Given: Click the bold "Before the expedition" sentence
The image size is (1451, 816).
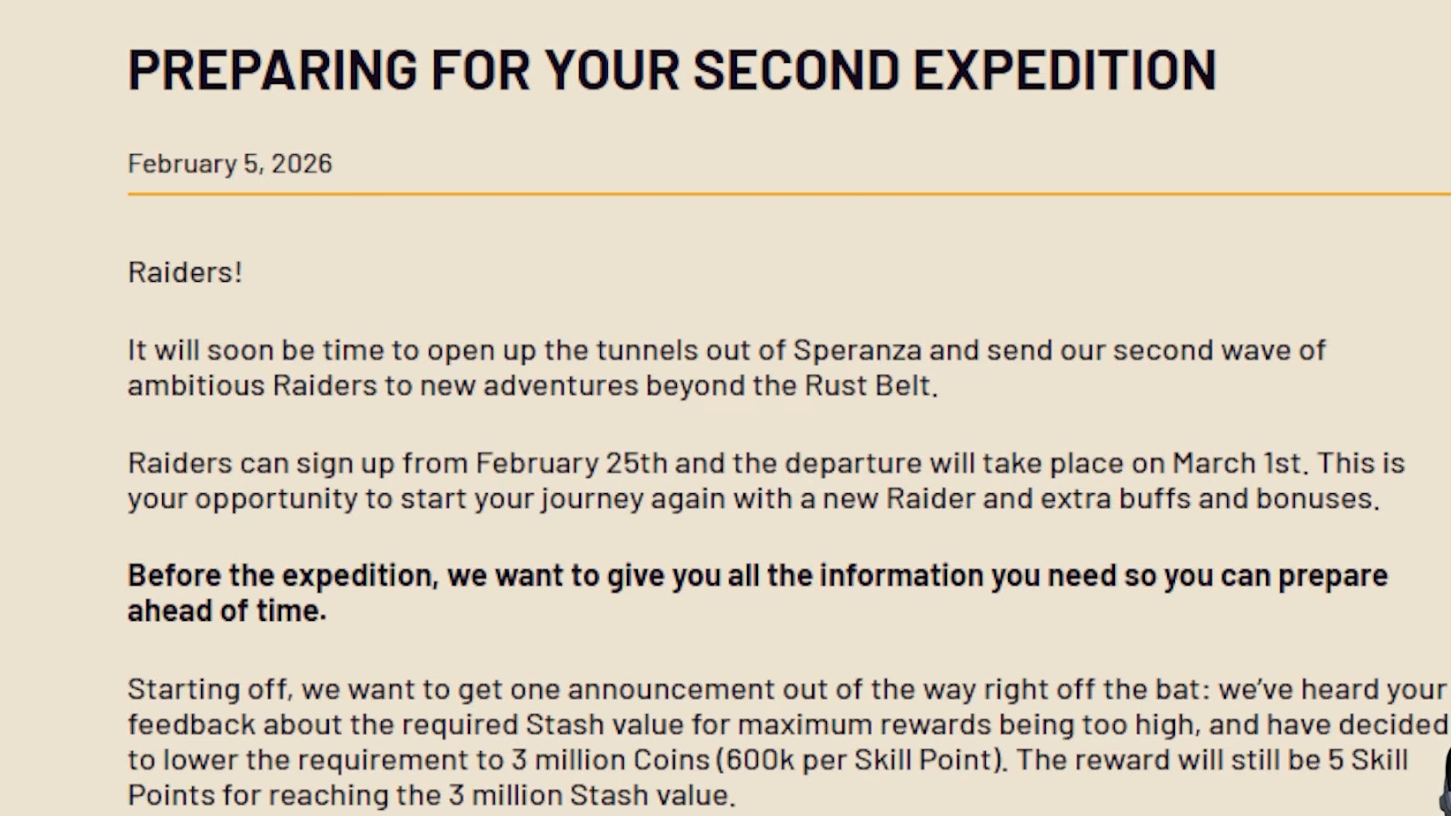Looking at the screenshot, I should point(757,576).
